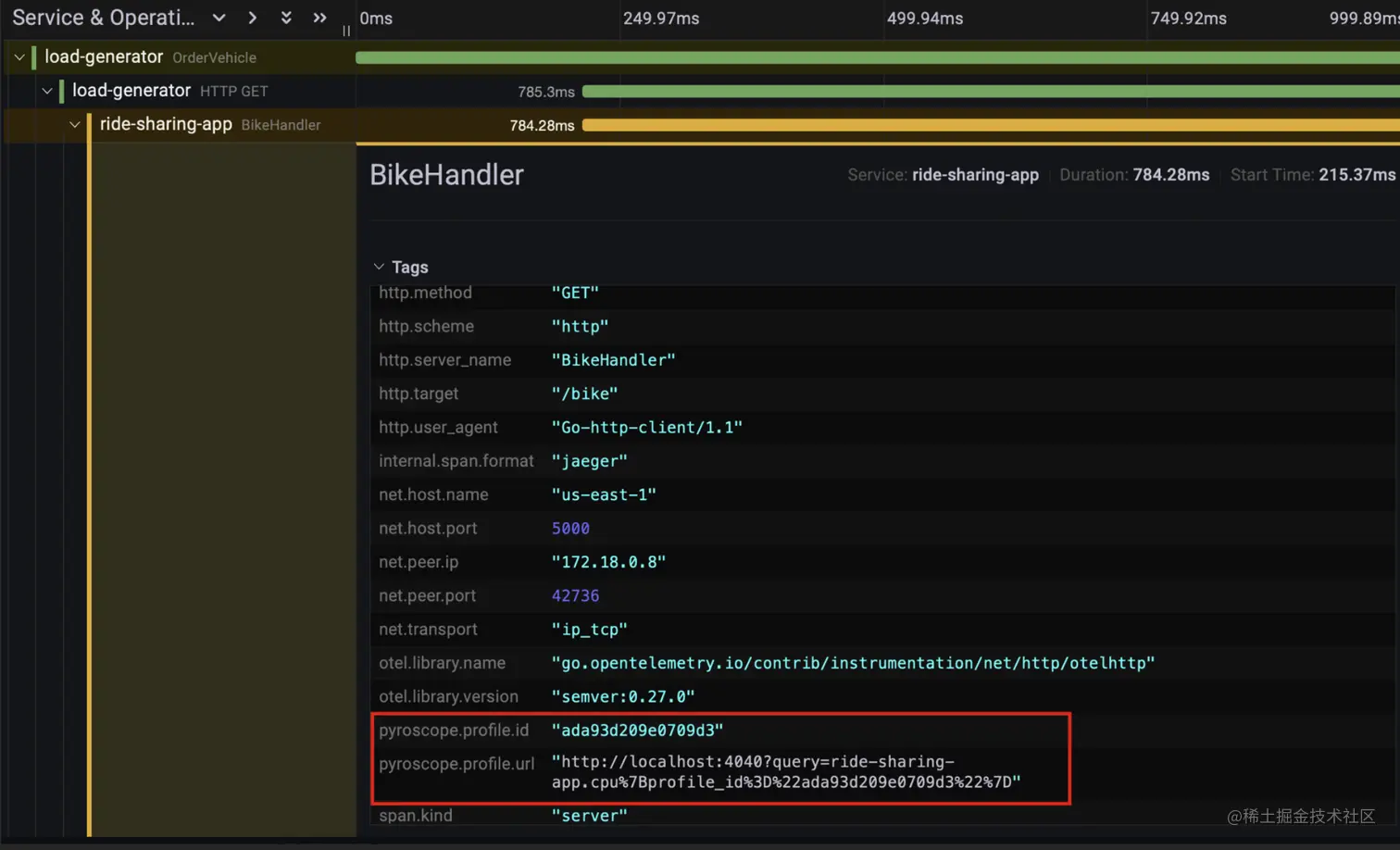Click the "ada93d209e0709d3" profile id value
Viewport: 1400px width, 850px height.
pyautogui.click(x=638, y=731)
